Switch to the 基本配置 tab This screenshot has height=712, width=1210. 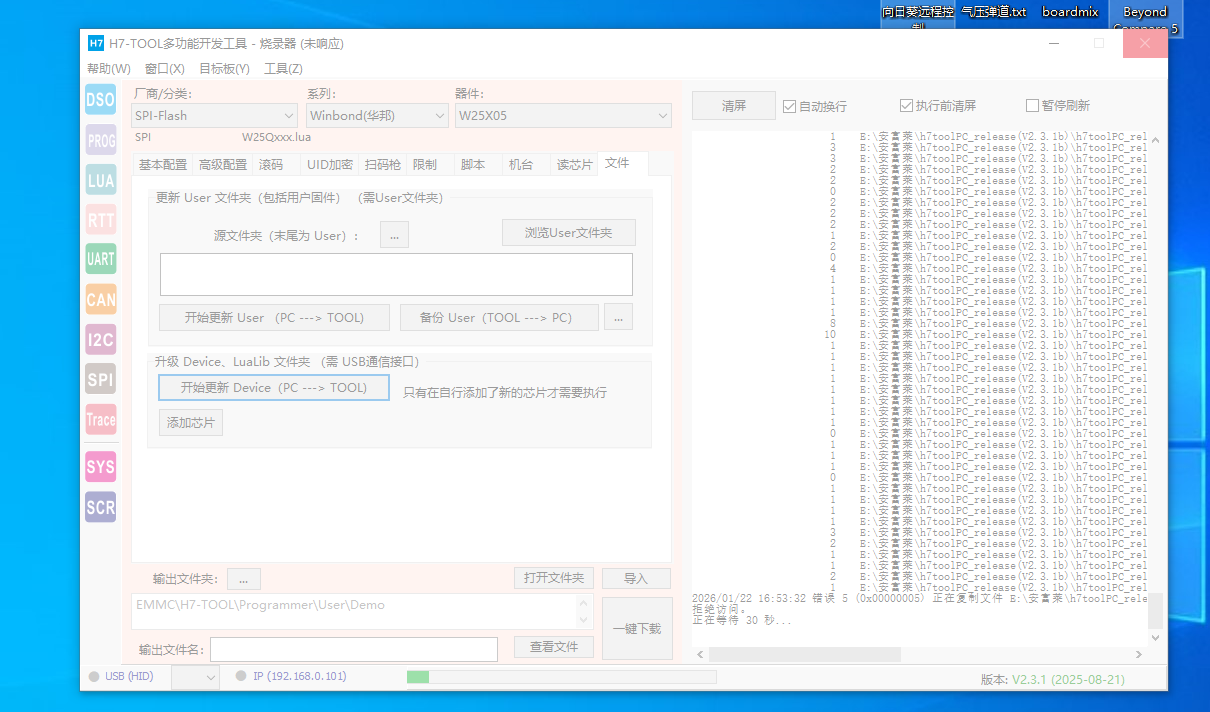coord(162,165)
